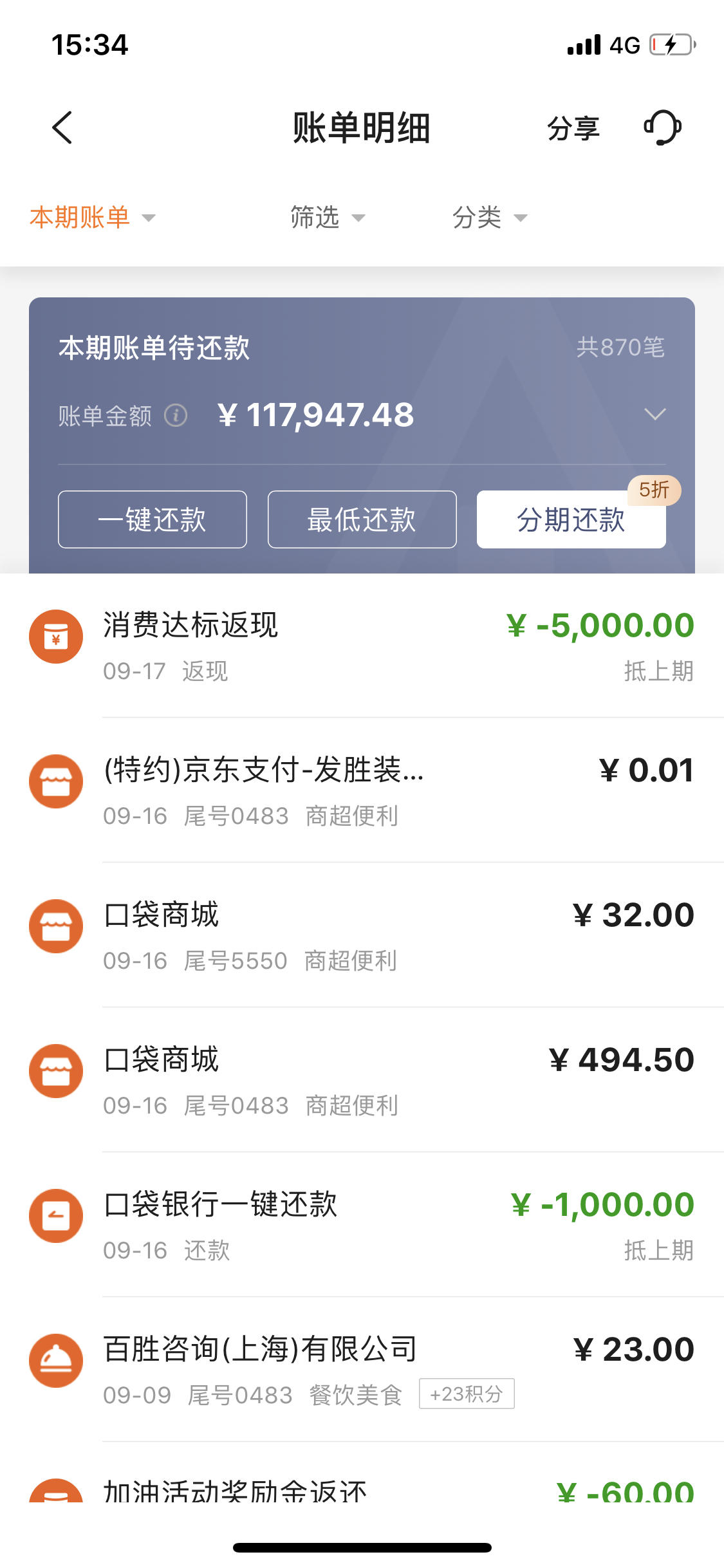Tap the repayment icon for 口袋银行一键还款

tap(56, 1216)
